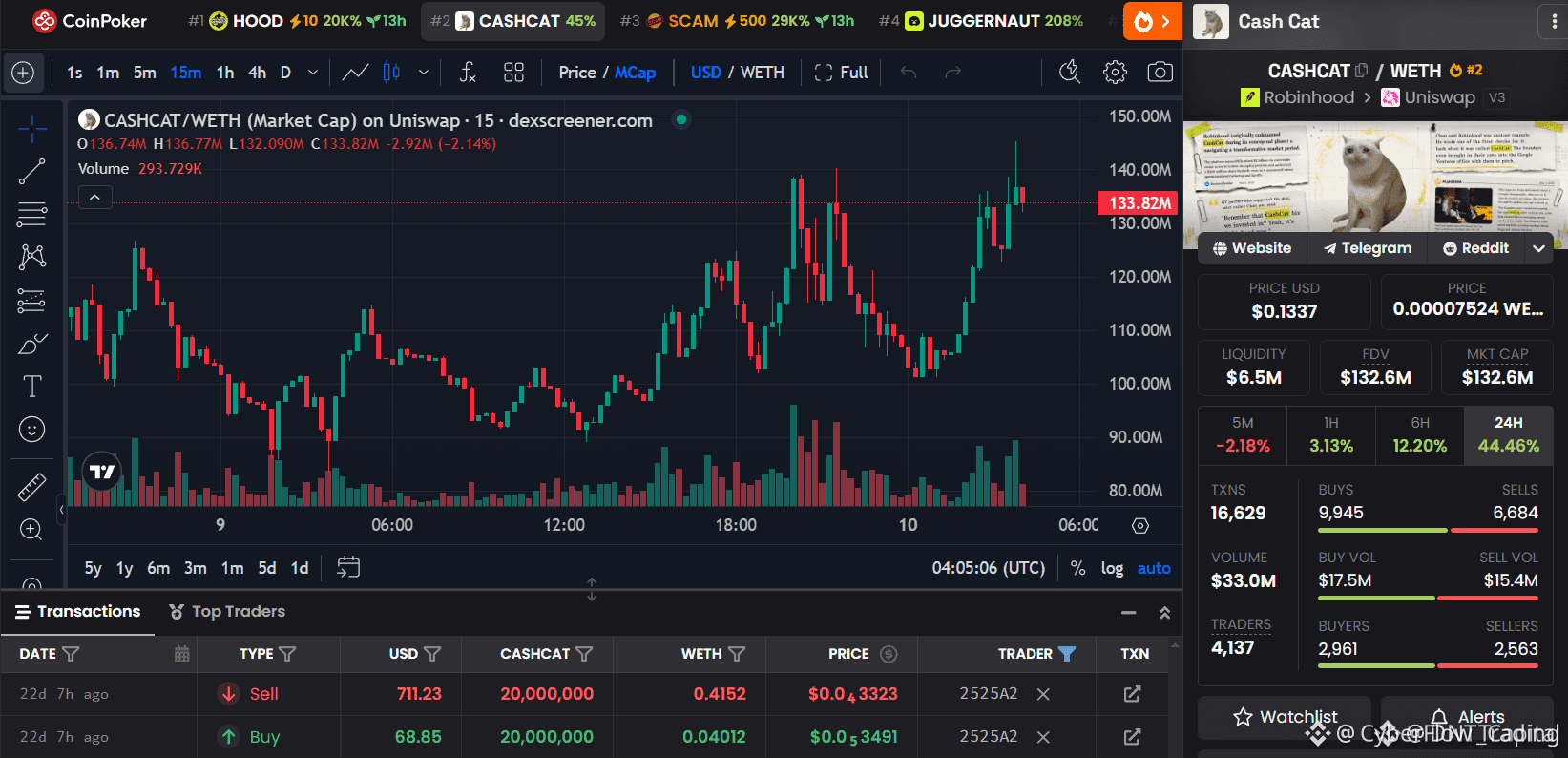The height and width of the screenshot is (758, 1568).
Task: Open the CASHCAT column filter
Action: coord(584,654)
